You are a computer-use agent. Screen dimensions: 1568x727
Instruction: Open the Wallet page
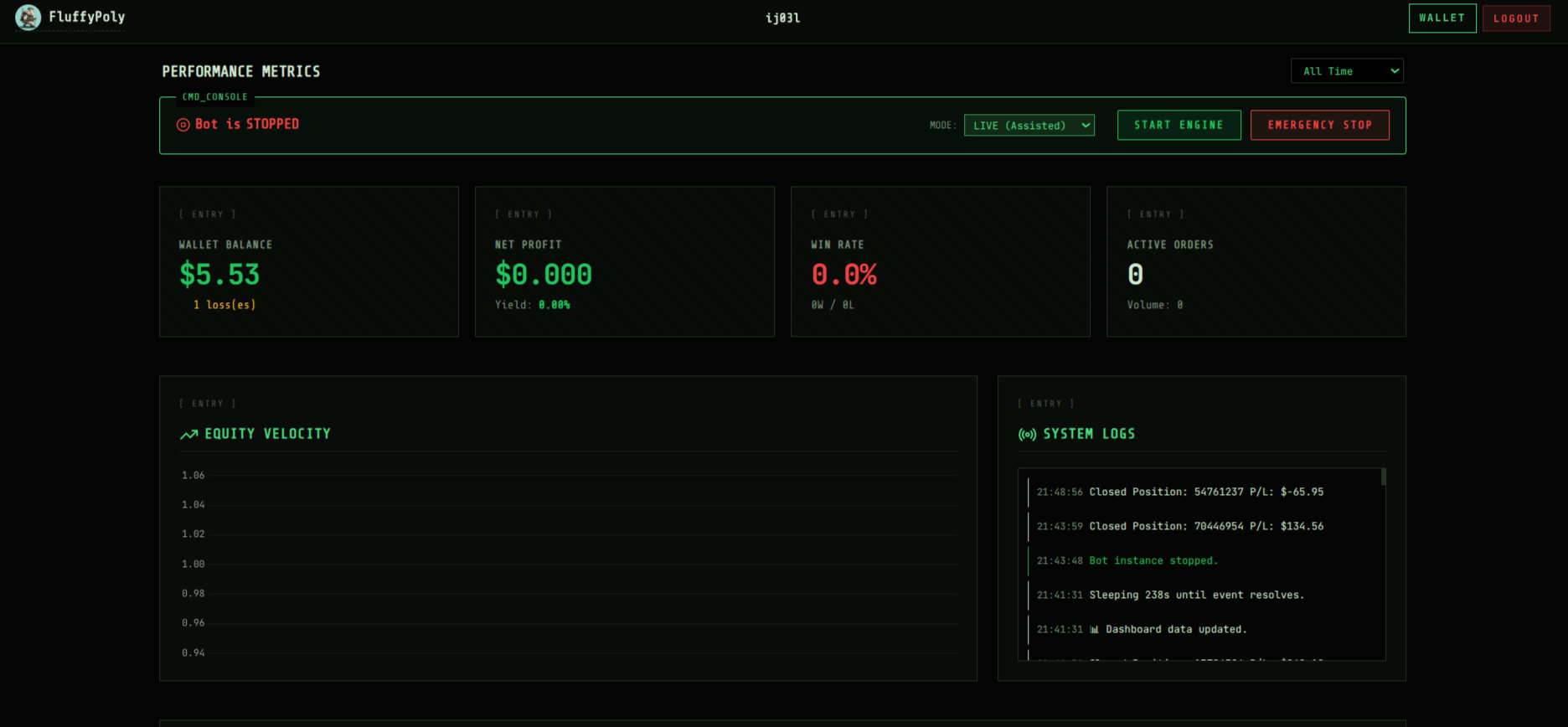coord(1442,18)
